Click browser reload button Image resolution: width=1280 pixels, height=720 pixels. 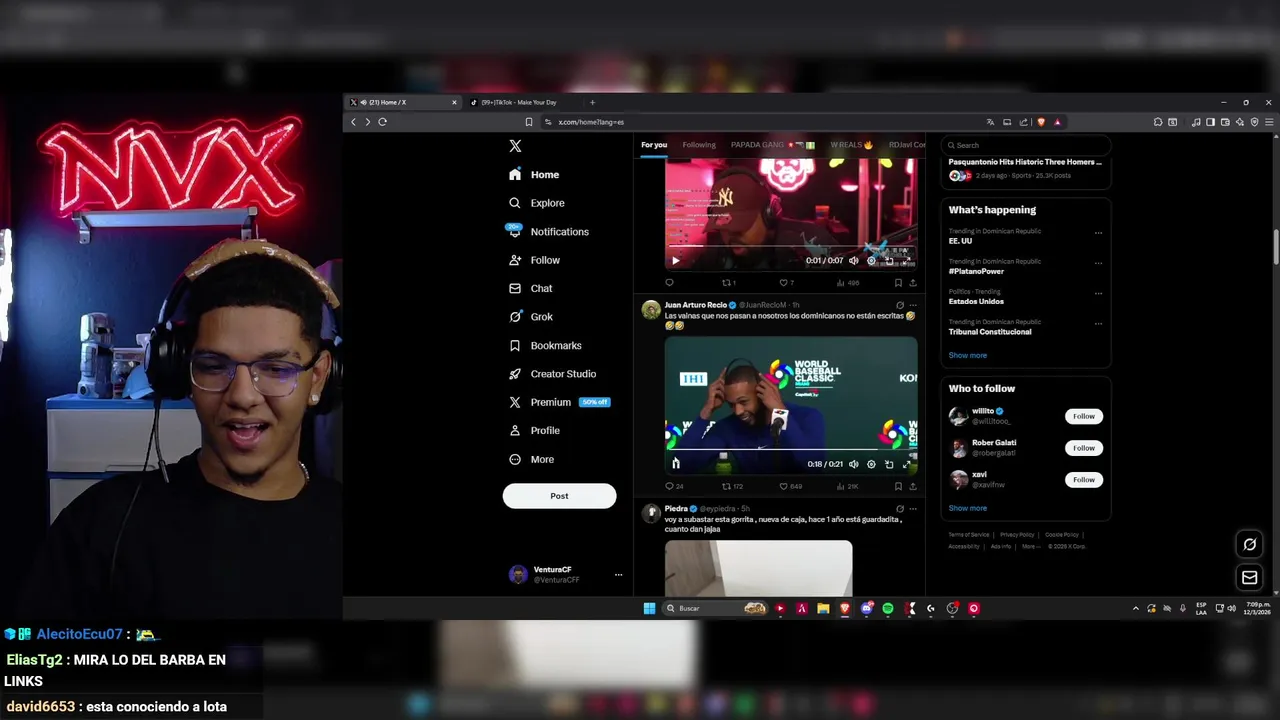[382, 122]
